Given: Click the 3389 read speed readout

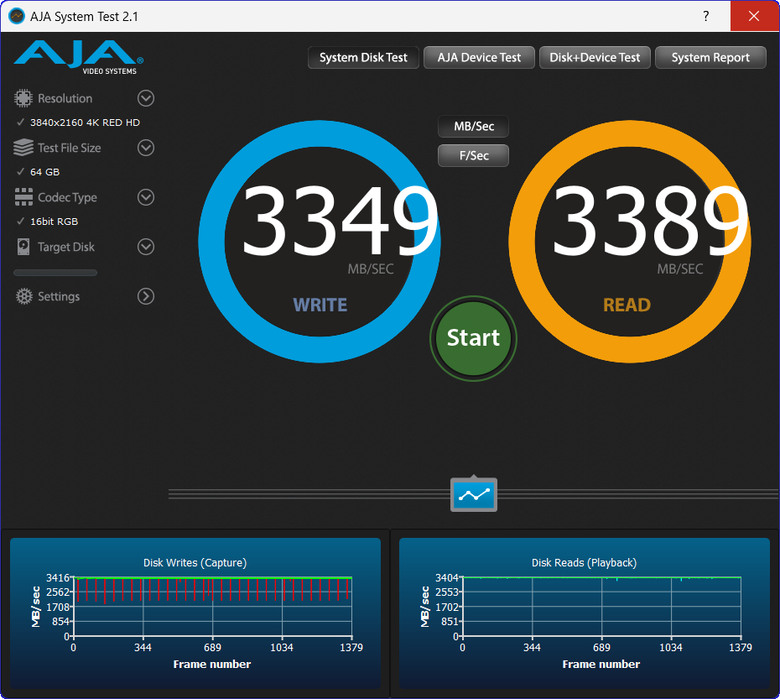Looking at the screenshot, I should tap(650, 221).
